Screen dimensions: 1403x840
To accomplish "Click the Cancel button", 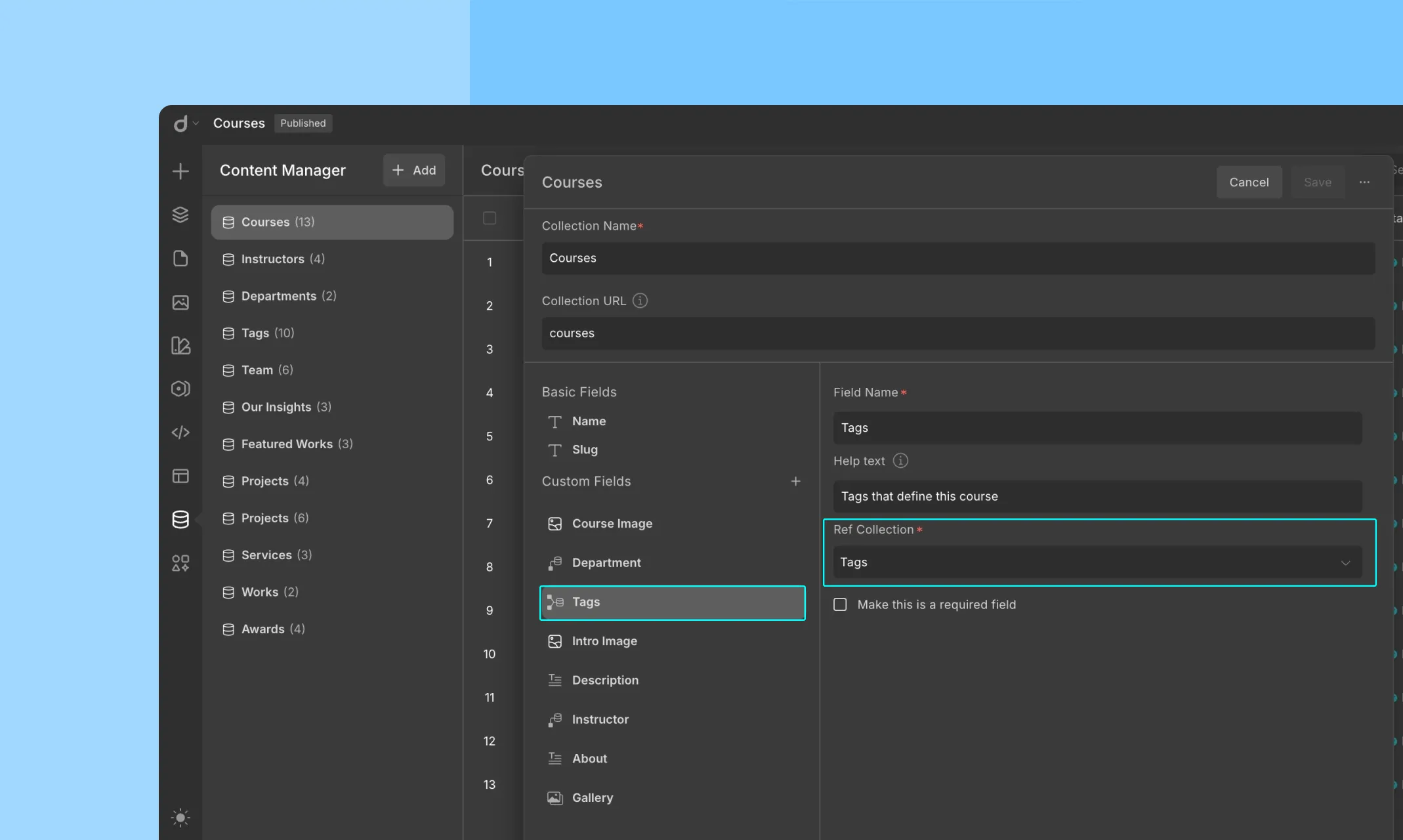I will coord(1249,182).
